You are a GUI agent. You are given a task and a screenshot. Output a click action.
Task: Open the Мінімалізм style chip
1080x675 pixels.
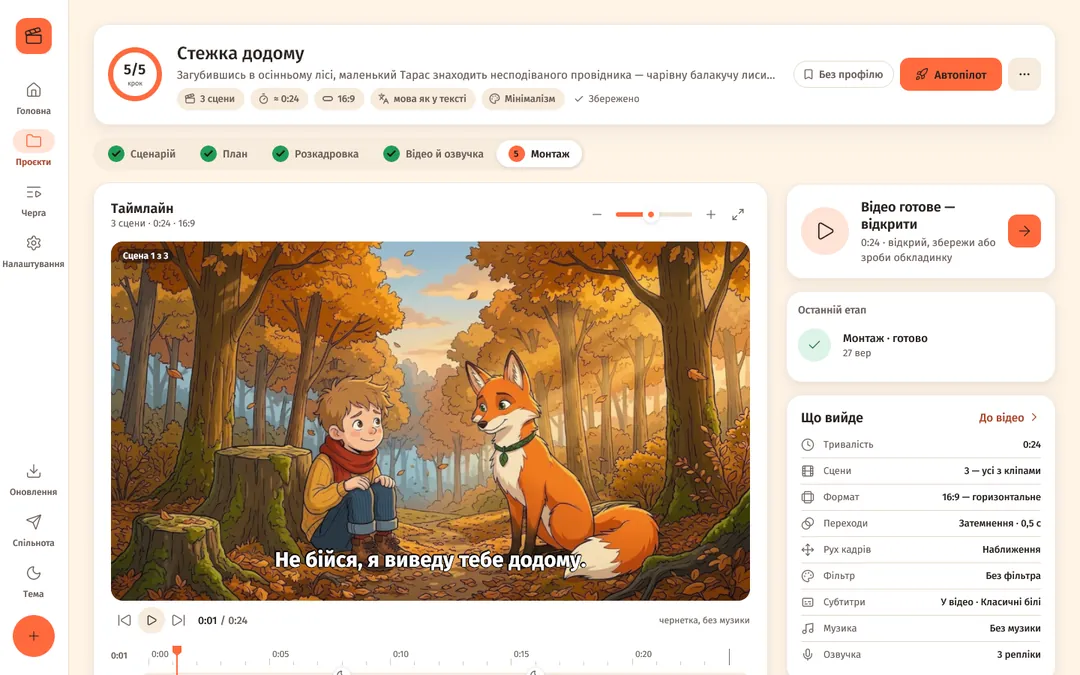(522, 98)
